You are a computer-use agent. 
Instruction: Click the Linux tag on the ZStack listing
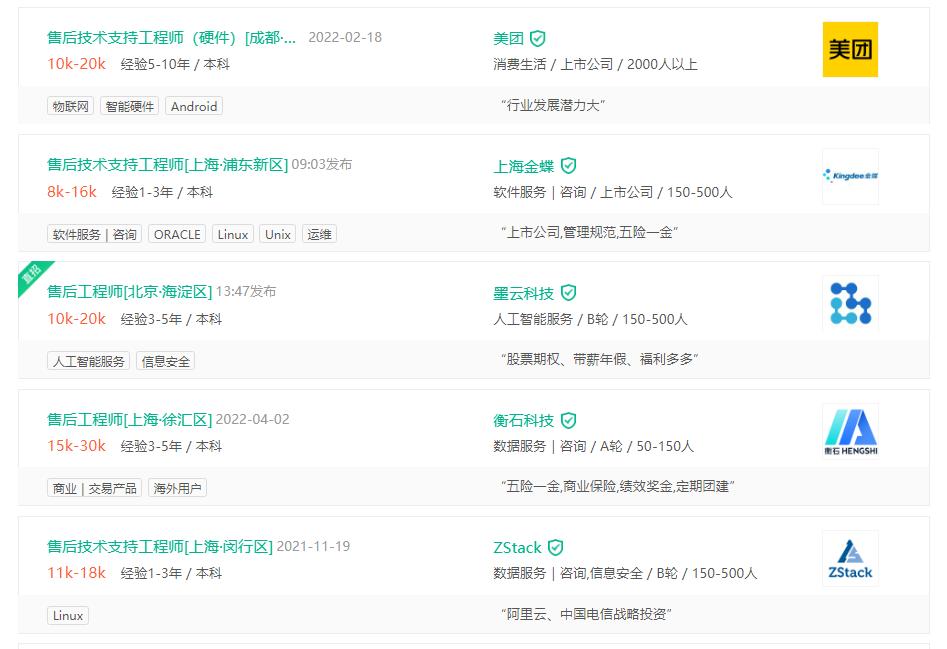point(68,616)
